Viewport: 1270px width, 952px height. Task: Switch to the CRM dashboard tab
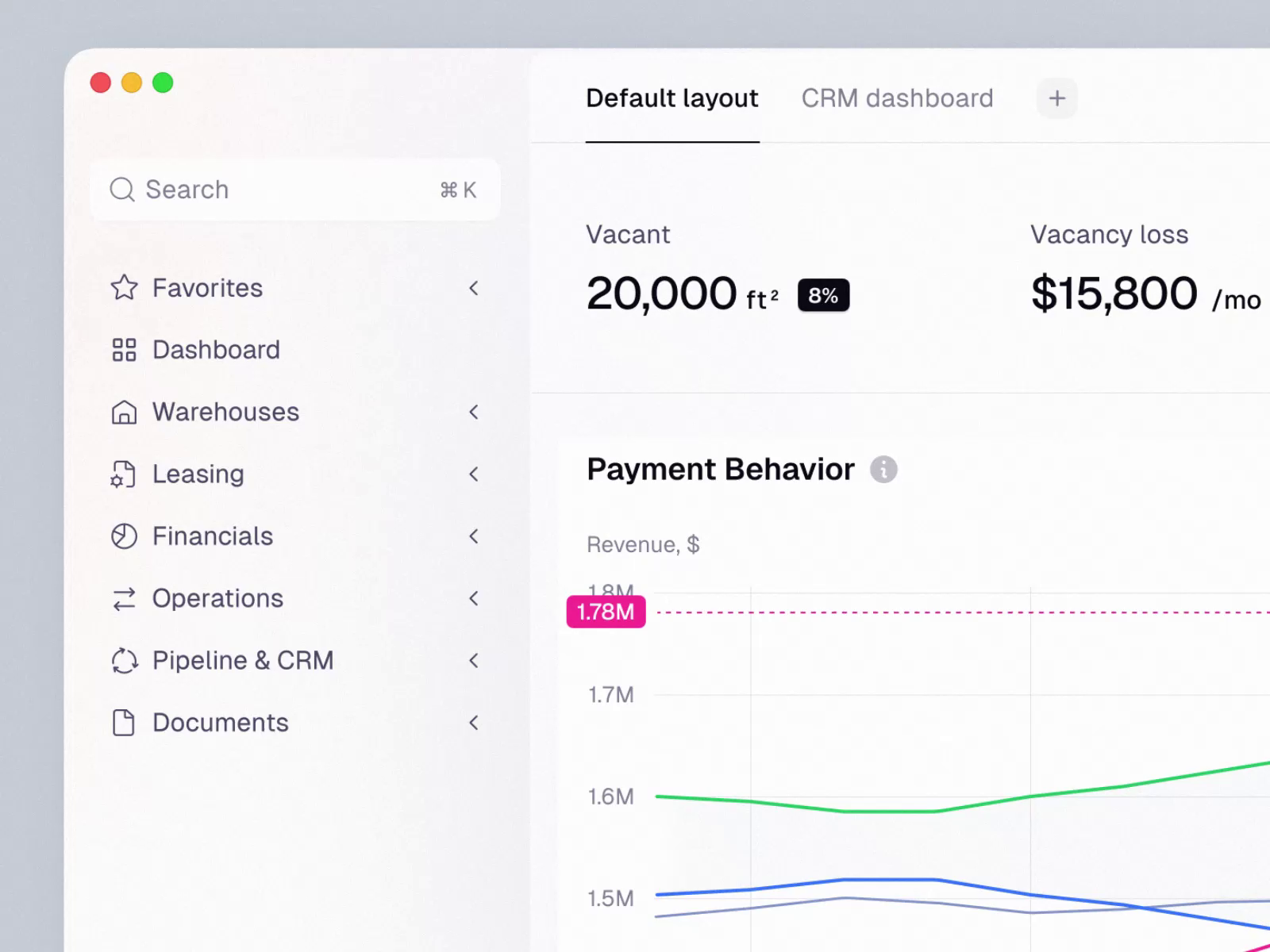(897, 98)
